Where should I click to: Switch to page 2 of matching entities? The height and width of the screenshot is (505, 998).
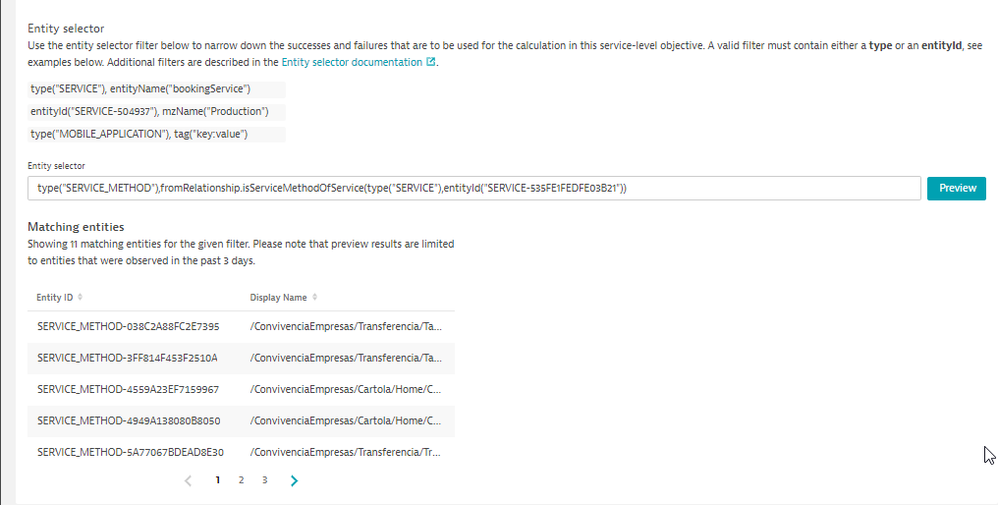coord(241,480)
